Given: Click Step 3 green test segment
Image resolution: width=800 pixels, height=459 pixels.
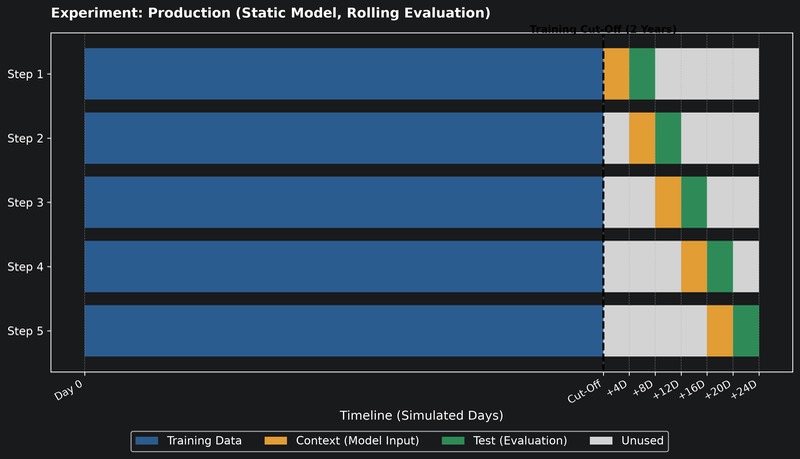Looking at the screenshot, I should 694,202.
